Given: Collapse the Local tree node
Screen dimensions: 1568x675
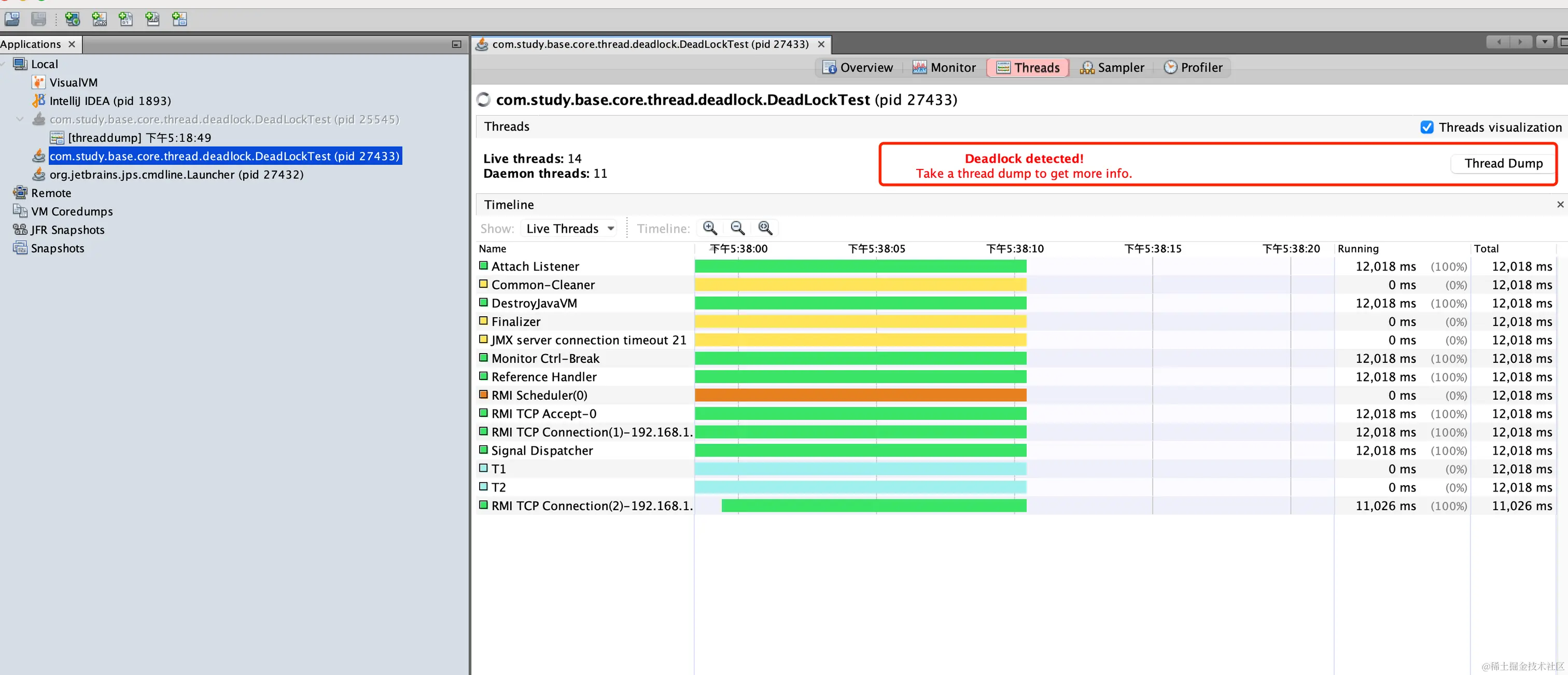Looking at the screenshot, I should pyautogui.click(x=3, y=64).
